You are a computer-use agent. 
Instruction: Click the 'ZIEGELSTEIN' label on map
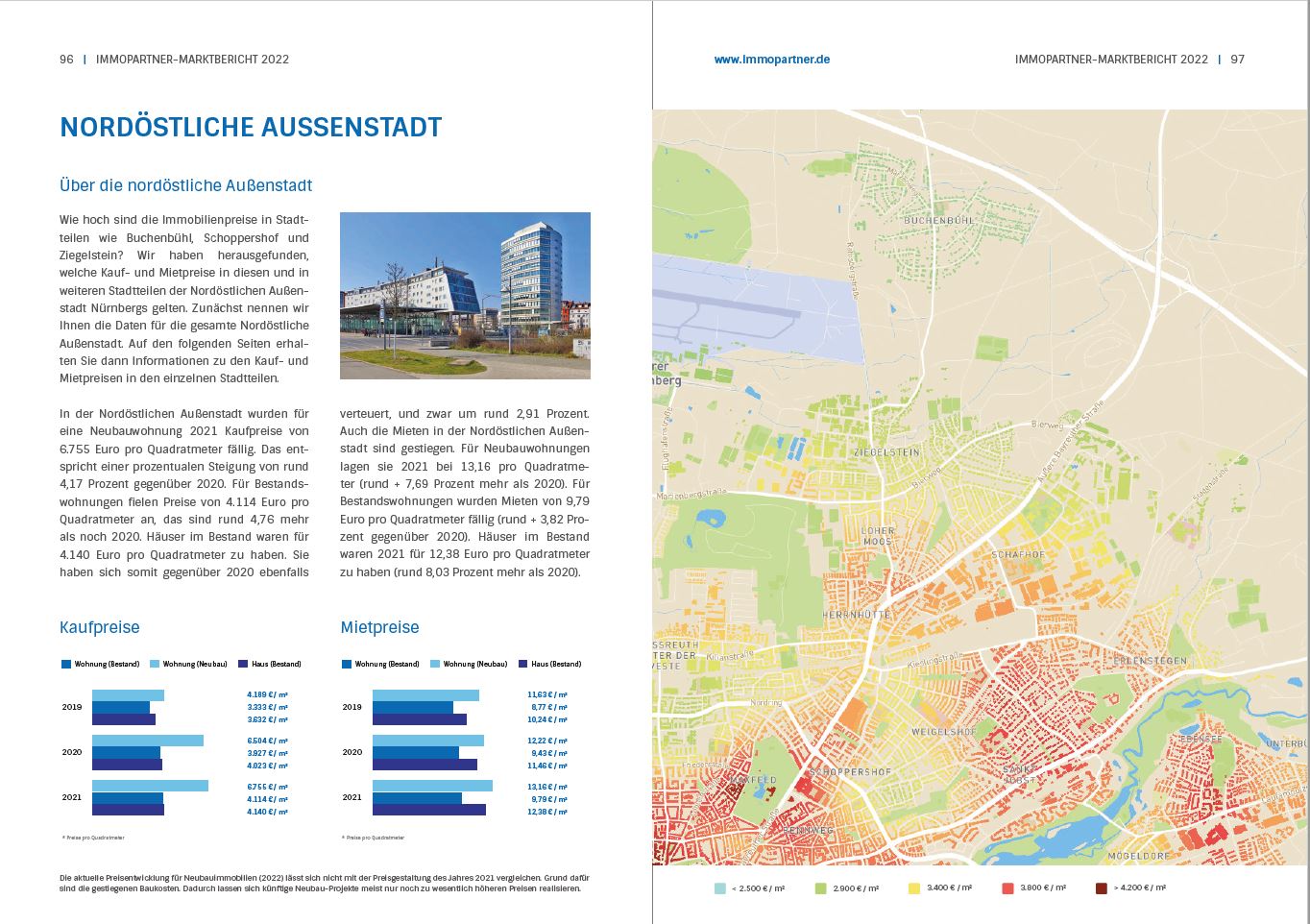pyautogui.click(x=886, y=451)
